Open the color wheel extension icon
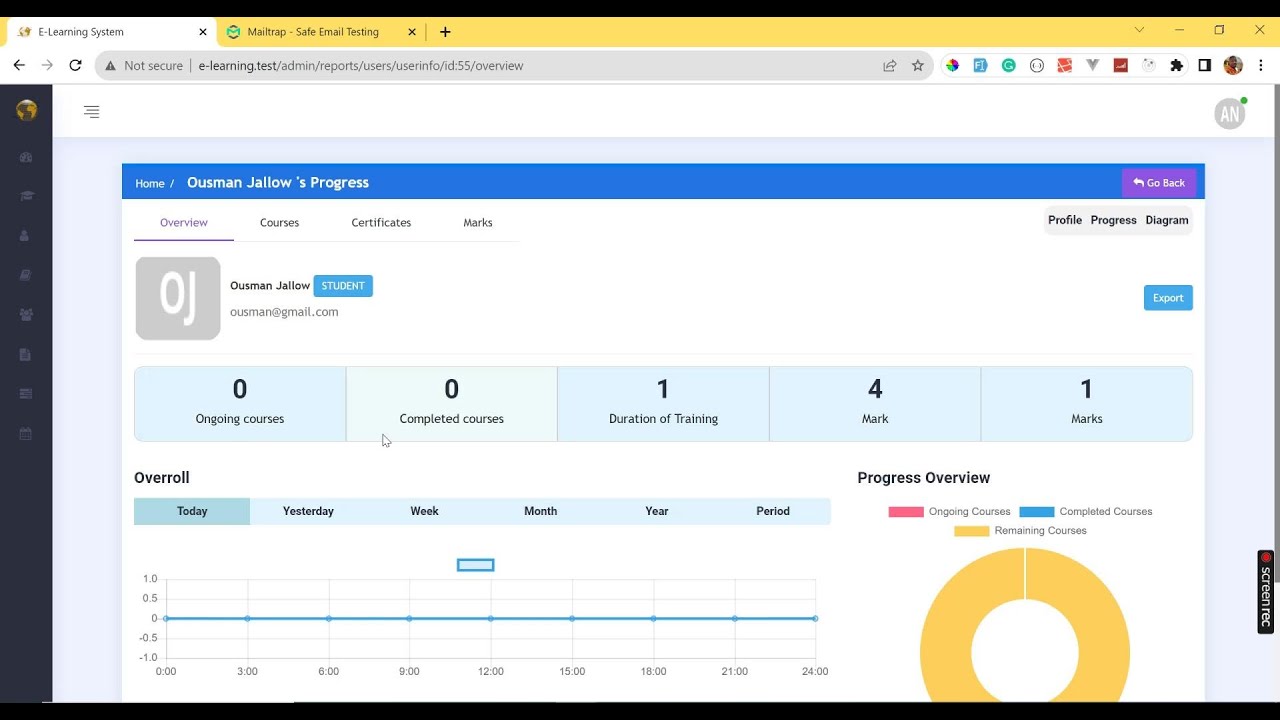This screenshot has width=1280, height=720. coord(952,65)
